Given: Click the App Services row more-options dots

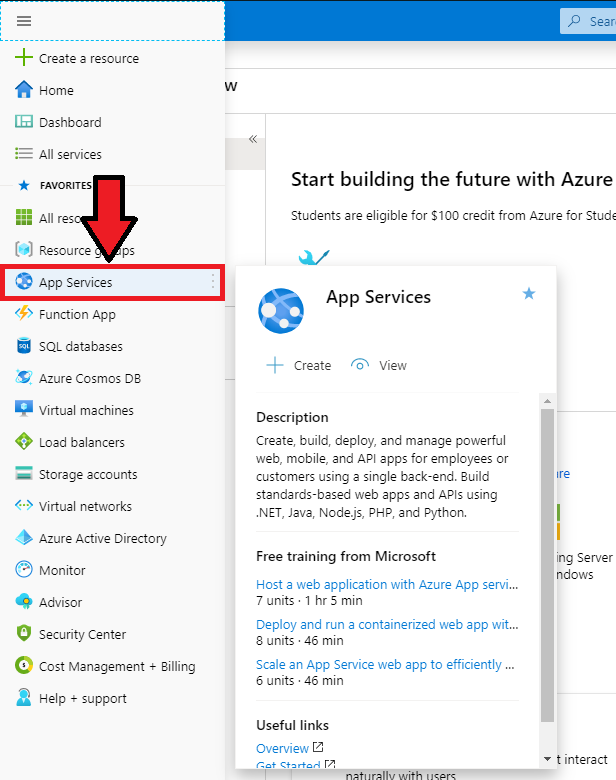Looking at the screenshot, I should click(x=213, y=282).
